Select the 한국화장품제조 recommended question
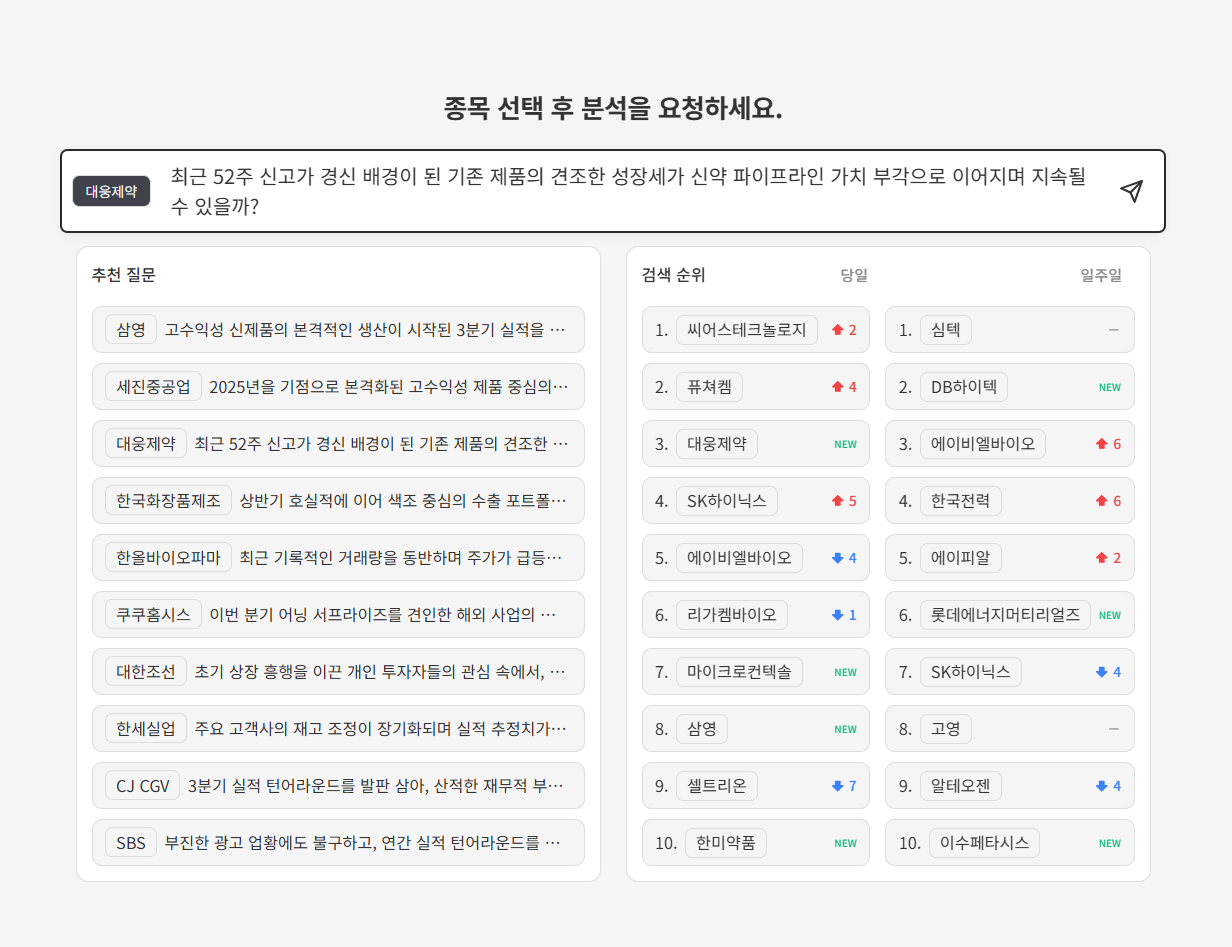 (338, 501)
